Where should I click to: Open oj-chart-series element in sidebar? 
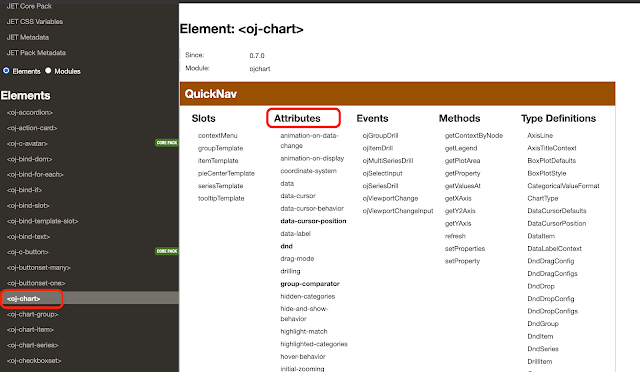click(32, 345)
